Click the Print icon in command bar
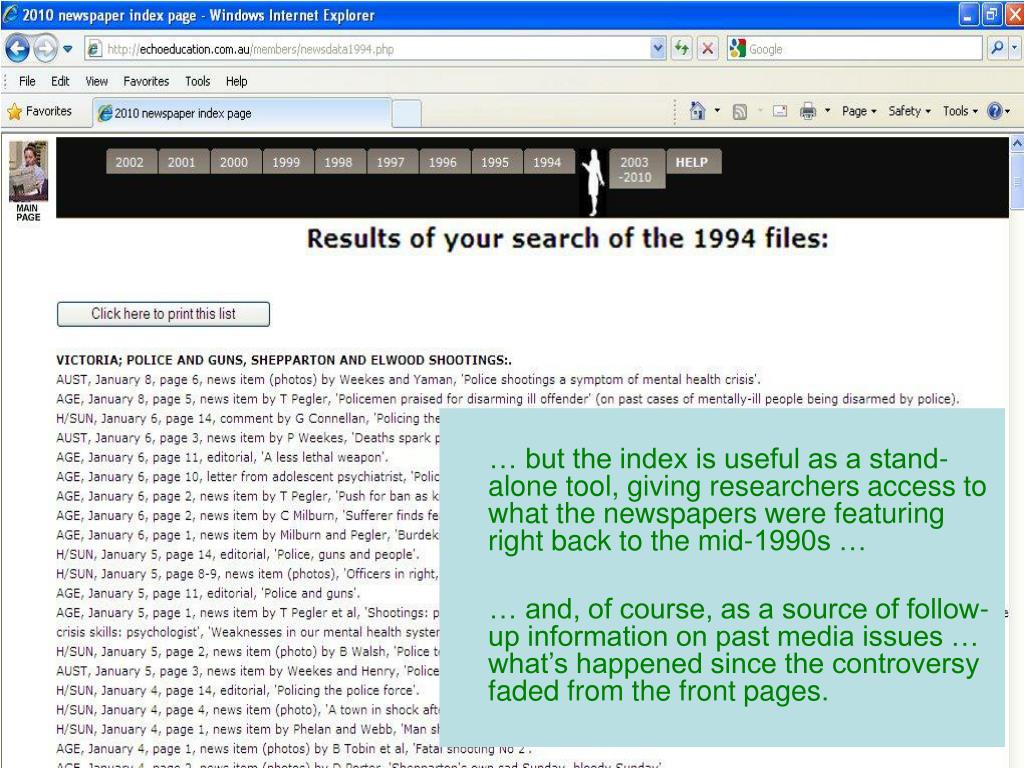1024x768 pixels. pyautogui.click(x=808, y=112)
